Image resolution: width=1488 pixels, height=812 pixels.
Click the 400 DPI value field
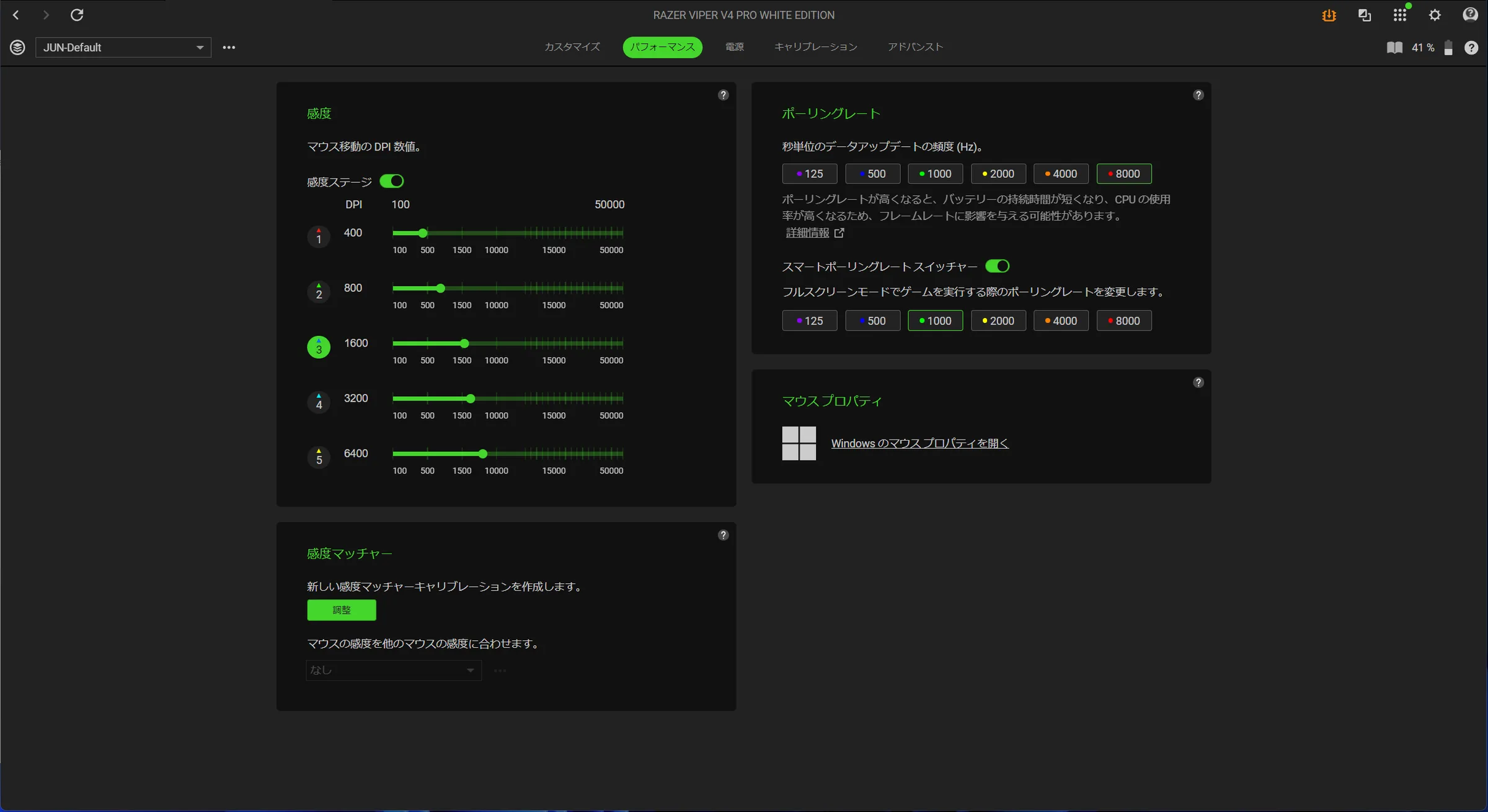point(353,232)
